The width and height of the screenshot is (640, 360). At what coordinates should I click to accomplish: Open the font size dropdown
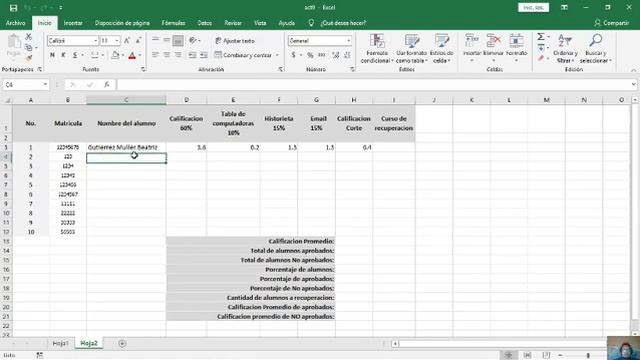(117, 41)
